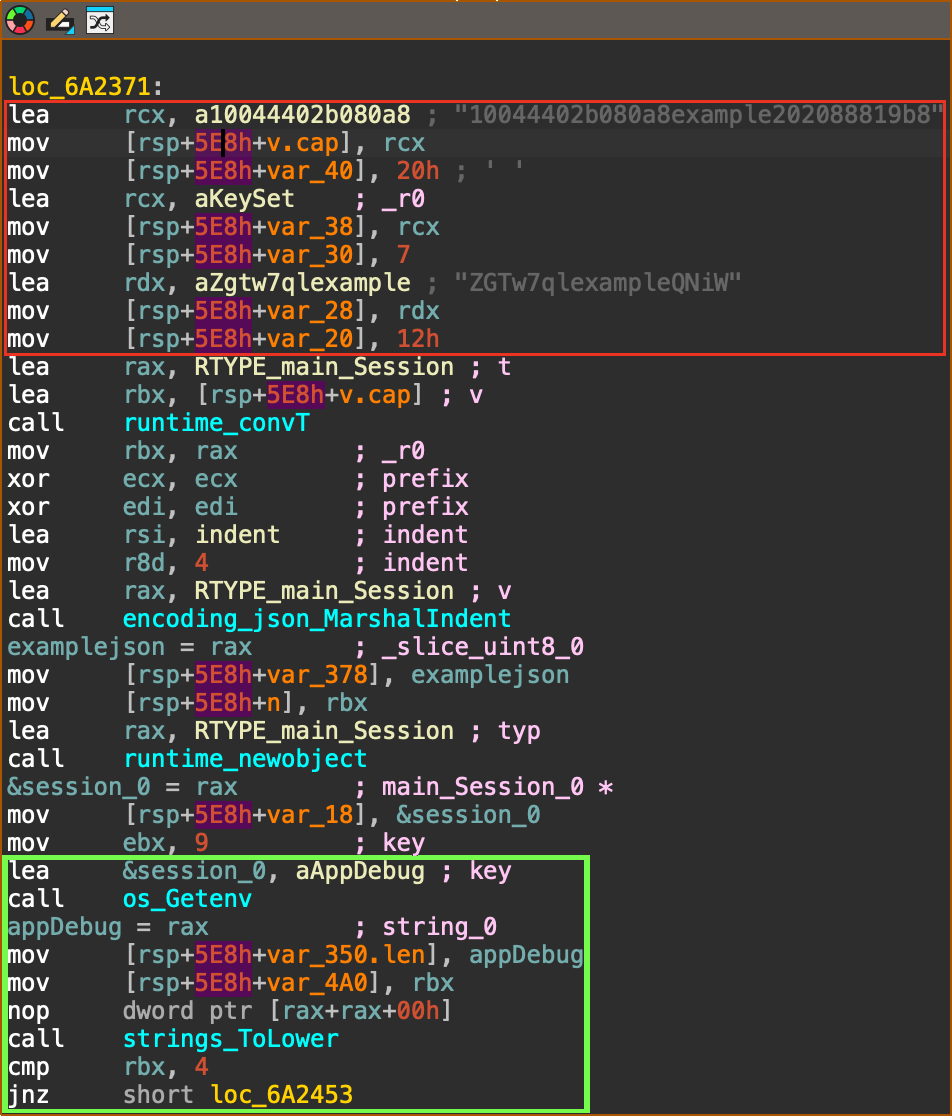Select the os_Getenv call target
This screenshot has height=1116, width=952.
click(187, 899)
